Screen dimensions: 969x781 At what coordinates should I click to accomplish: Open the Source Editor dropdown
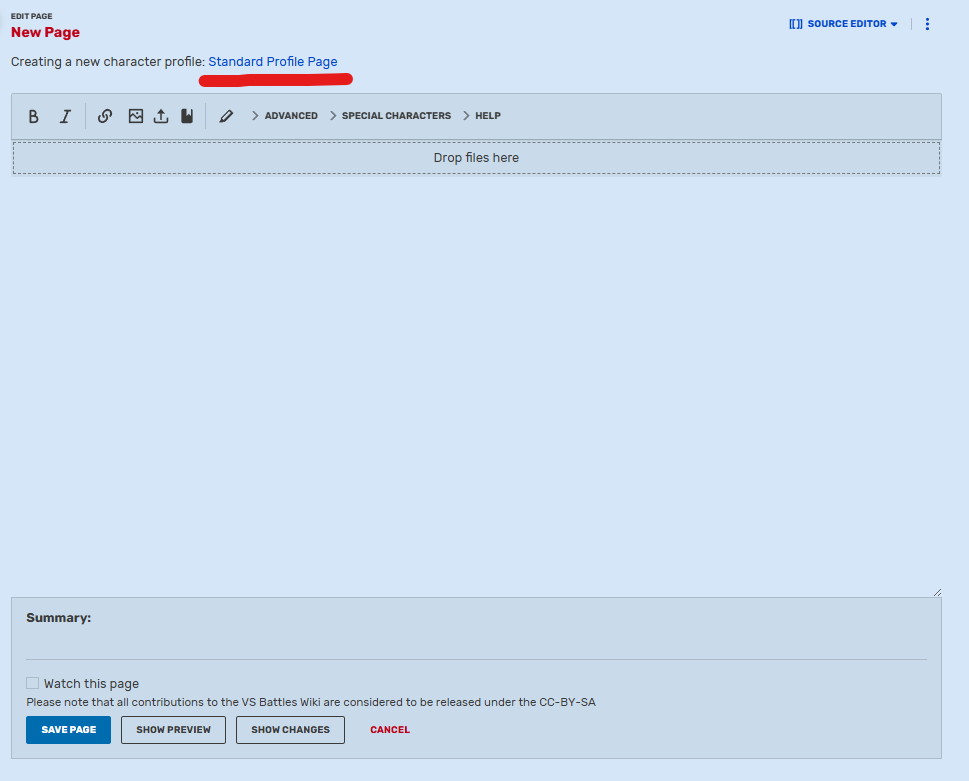(x=843, y=24)
